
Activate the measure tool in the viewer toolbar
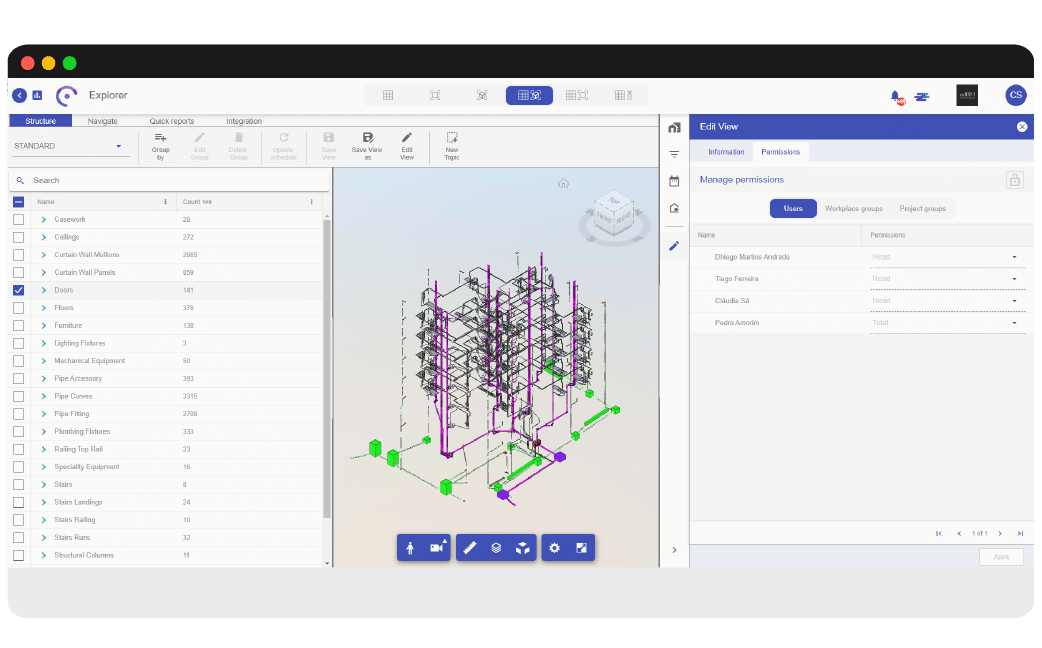pyautogui.click(x=471, y=547)
